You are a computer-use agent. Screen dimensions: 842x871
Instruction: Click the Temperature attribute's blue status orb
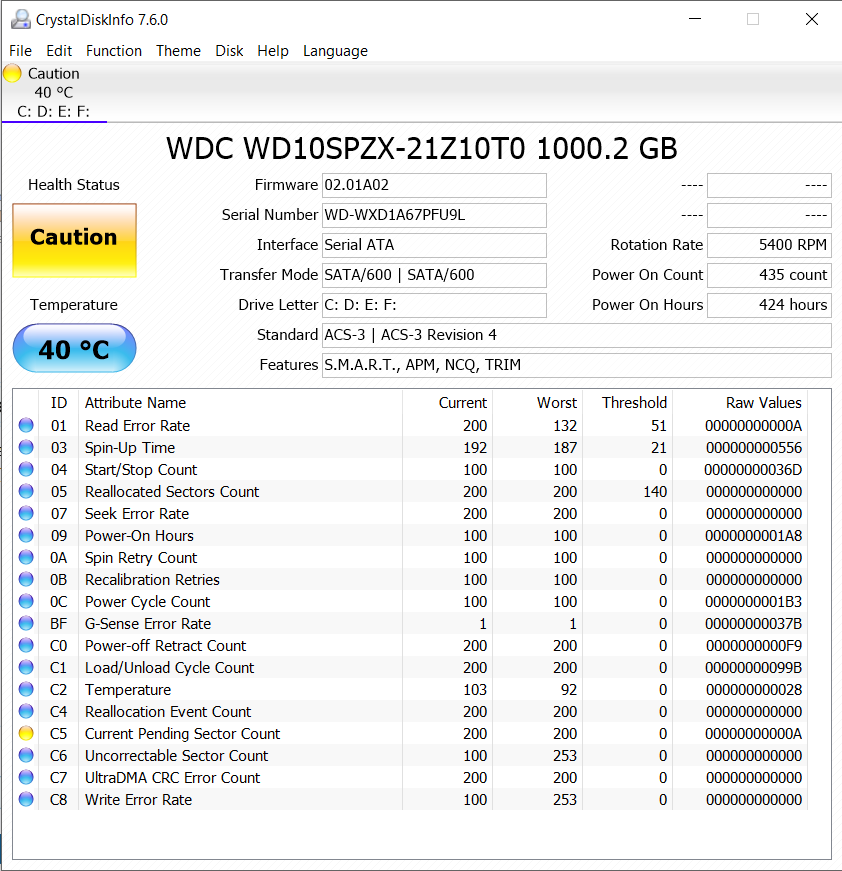[26, 690]
